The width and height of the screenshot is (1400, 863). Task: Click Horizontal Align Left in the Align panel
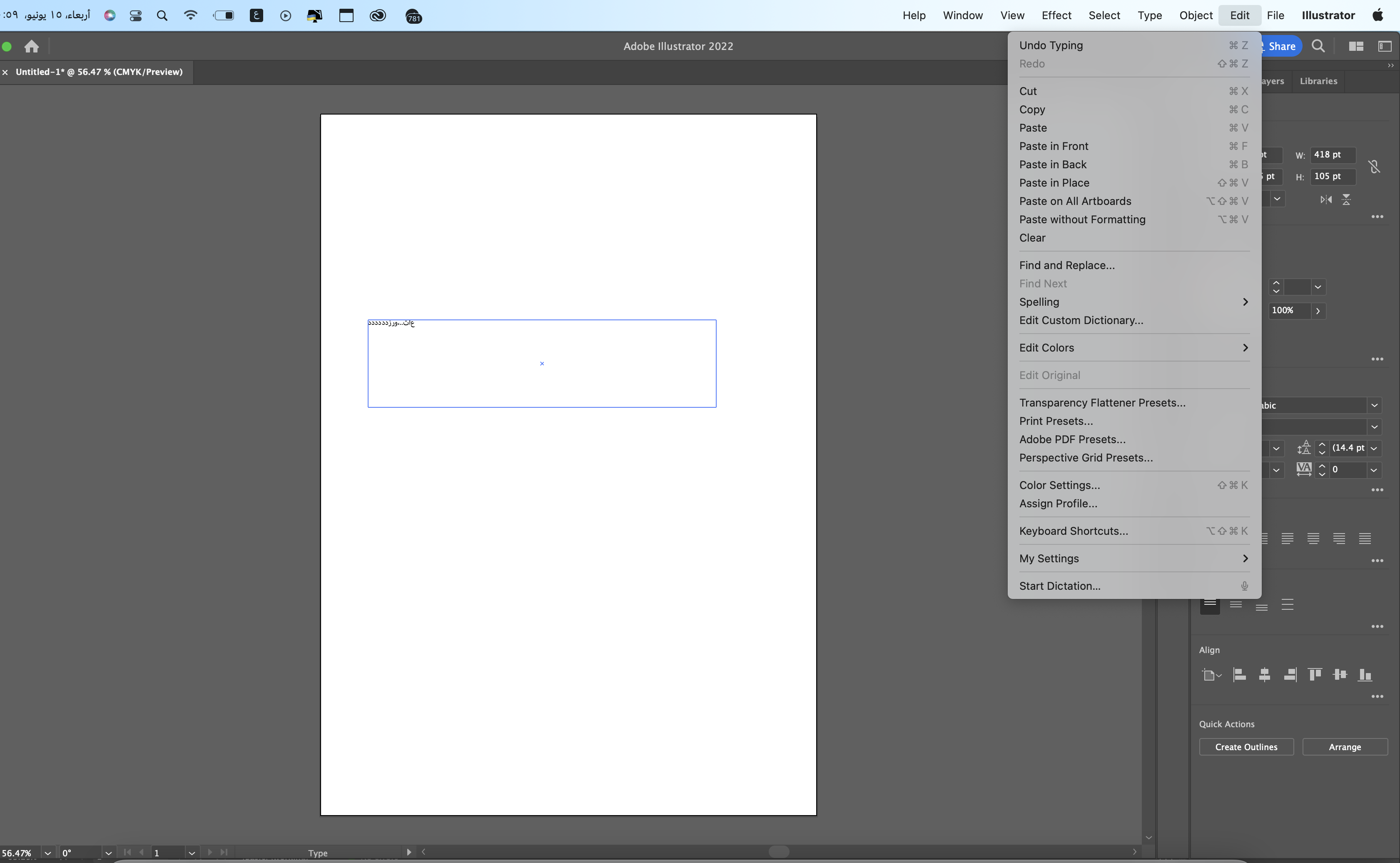[1239, 675]
